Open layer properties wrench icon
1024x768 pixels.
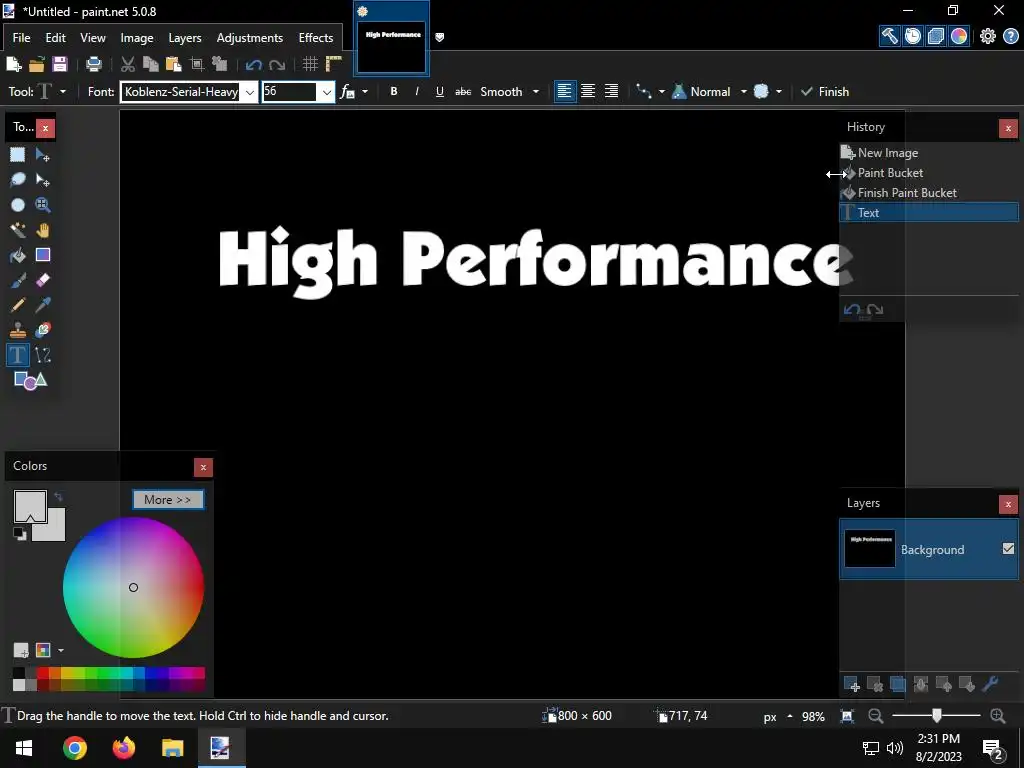tap(990, 684)
